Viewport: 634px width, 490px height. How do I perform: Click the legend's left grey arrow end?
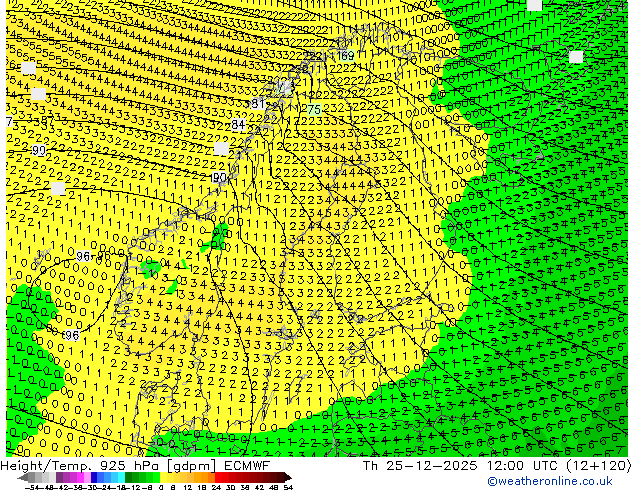(x=22, y=478)
